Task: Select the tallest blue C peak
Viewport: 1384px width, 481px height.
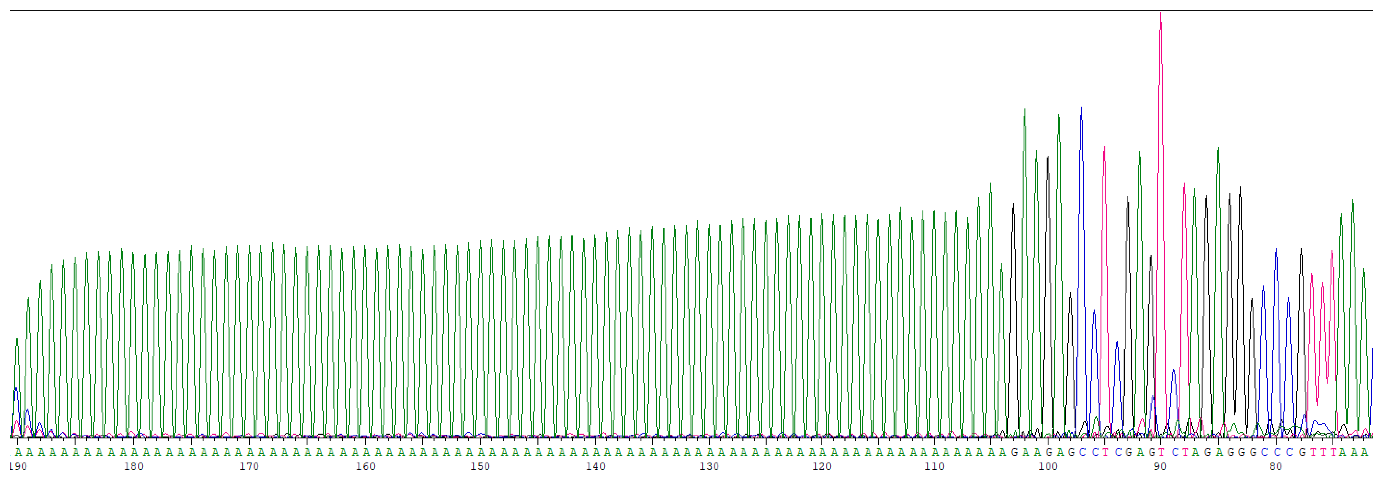Action: point(1081,112)
